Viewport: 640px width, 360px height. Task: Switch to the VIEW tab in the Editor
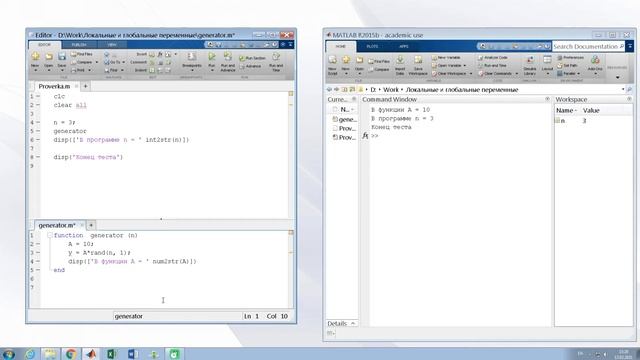point(112,44)
